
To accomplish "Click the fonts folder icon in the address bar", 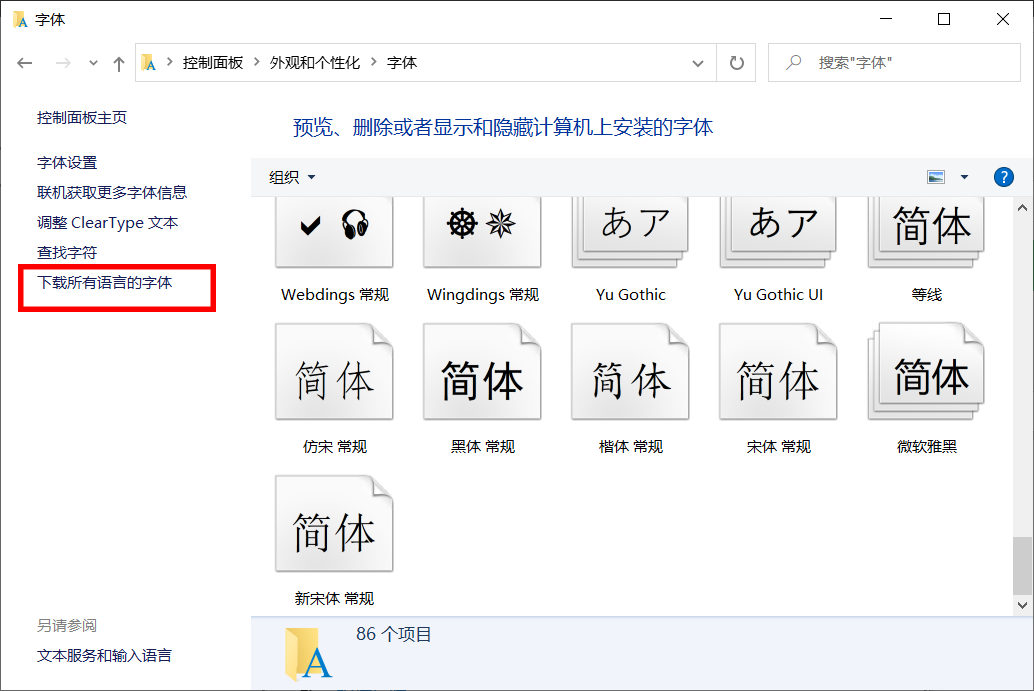I will pos(148,62).
